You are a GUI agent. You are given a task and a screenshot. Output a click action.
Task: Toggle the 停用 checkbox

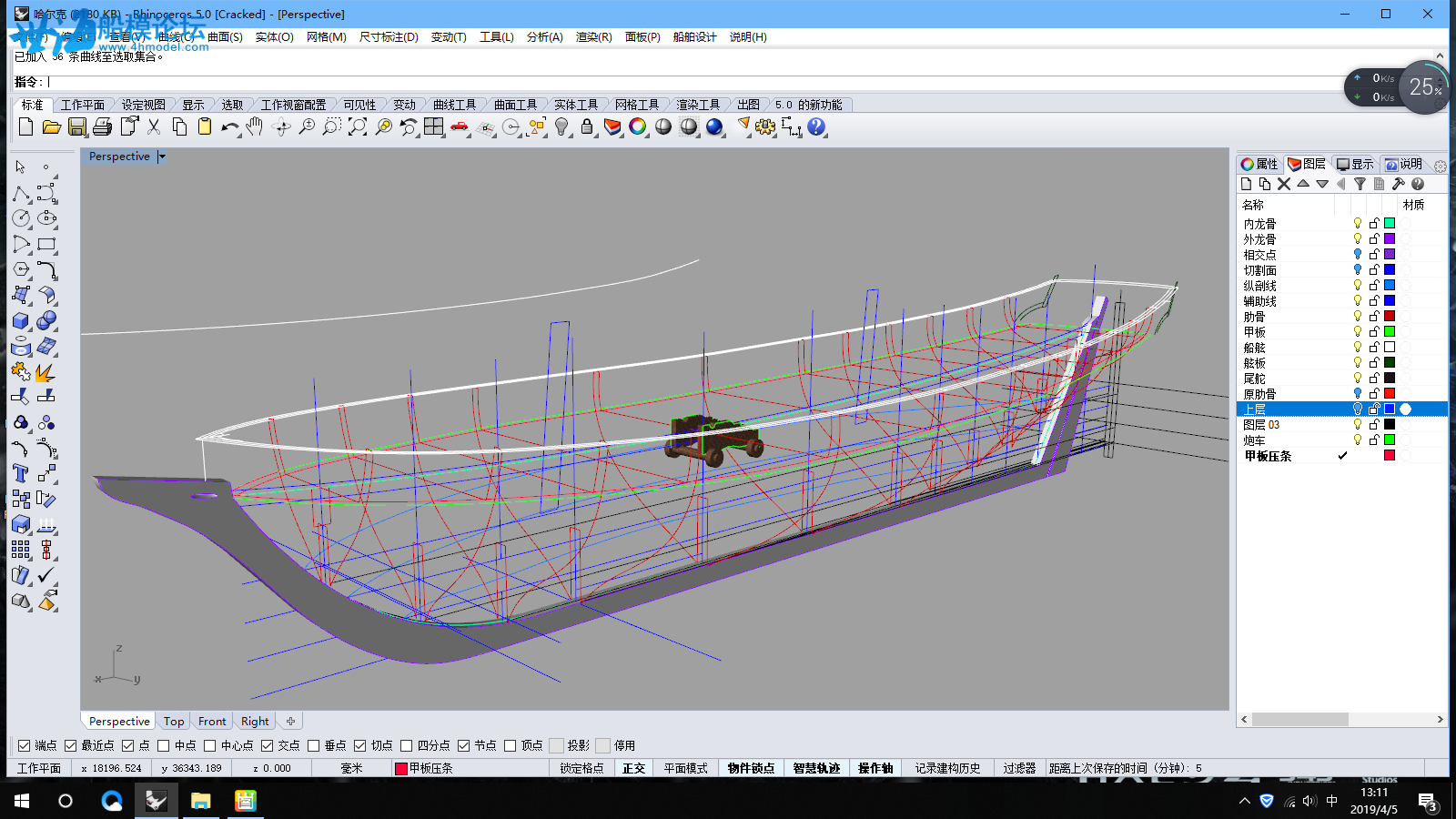(603, 745)
